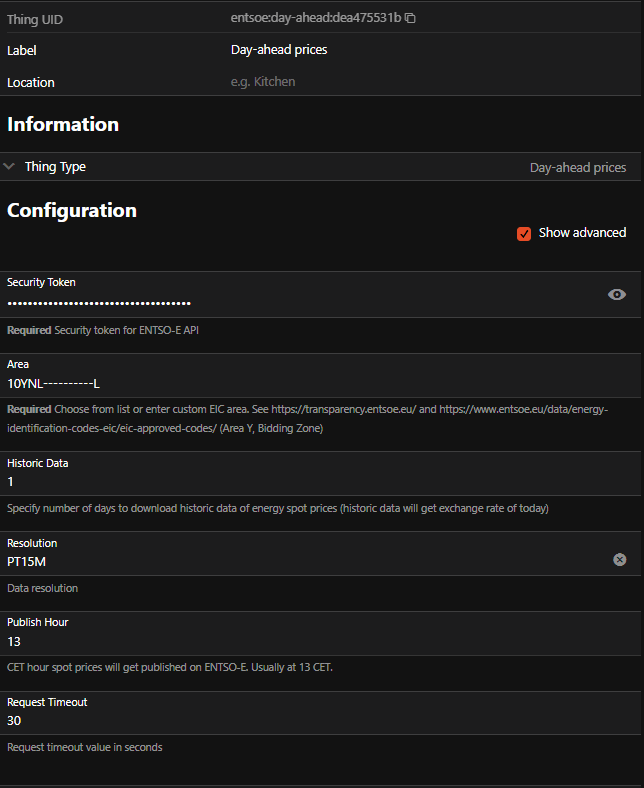Click the Publish Hour field

point(300,641)
